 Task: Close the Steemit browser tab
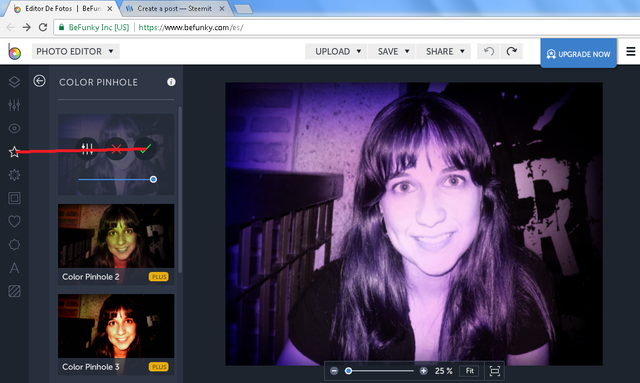(222, 9)
